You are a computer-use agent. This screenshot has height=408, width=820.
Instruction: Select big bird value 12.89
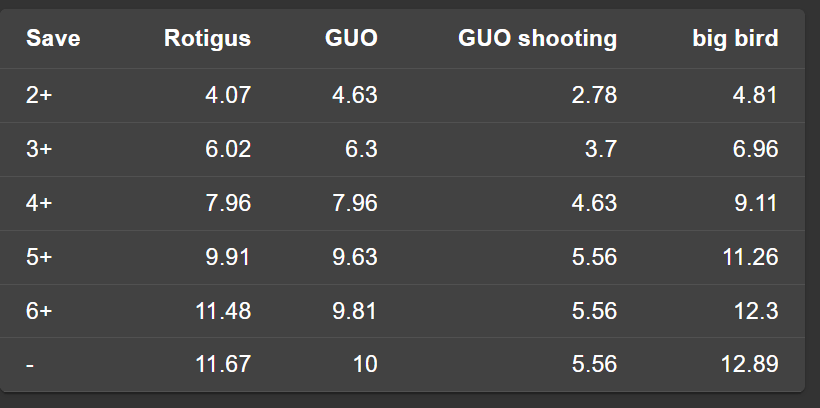[x=749, y=365]
